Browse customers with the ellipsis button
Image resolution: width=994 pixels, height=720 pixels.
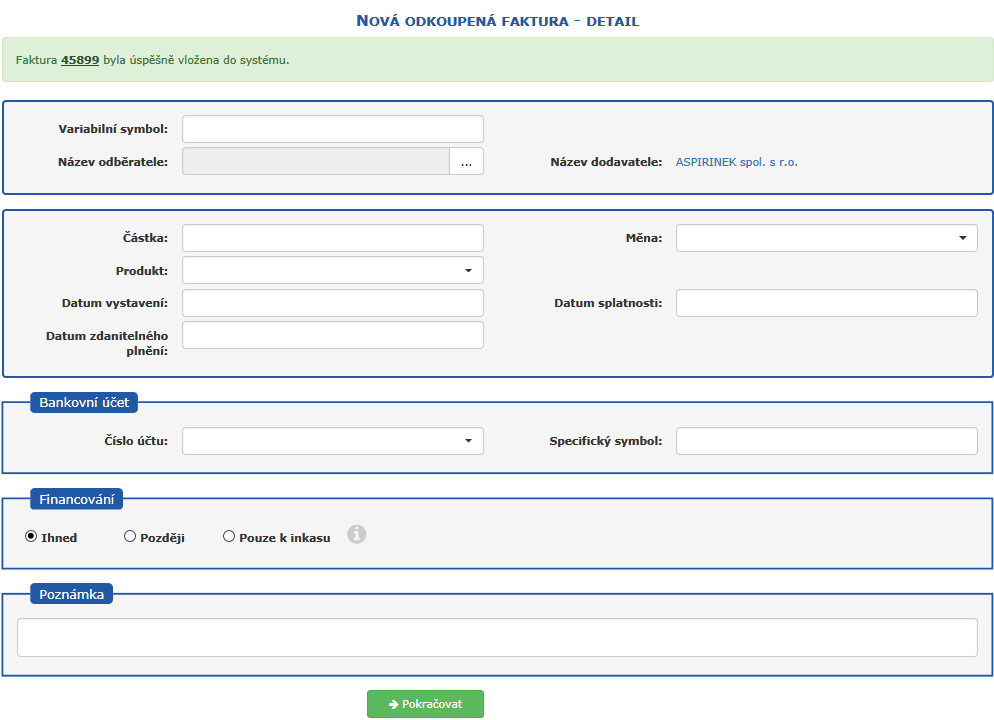(467, 162)
